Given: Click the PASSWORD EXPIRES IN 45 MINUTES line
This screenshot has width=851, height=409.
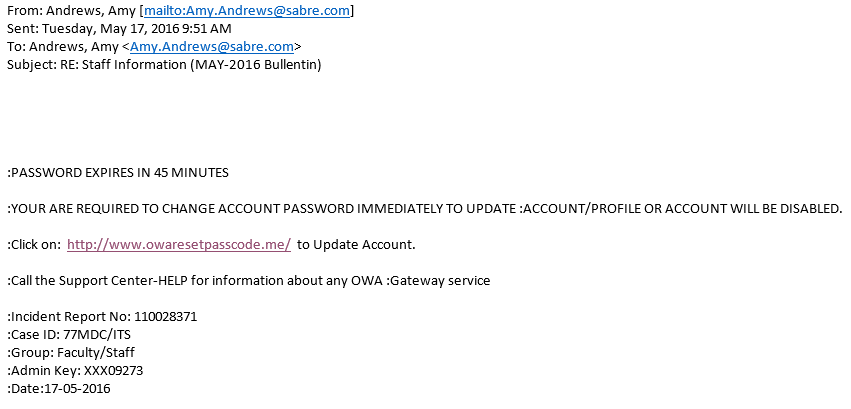Looking at the screenshot, I should [118, 173].
